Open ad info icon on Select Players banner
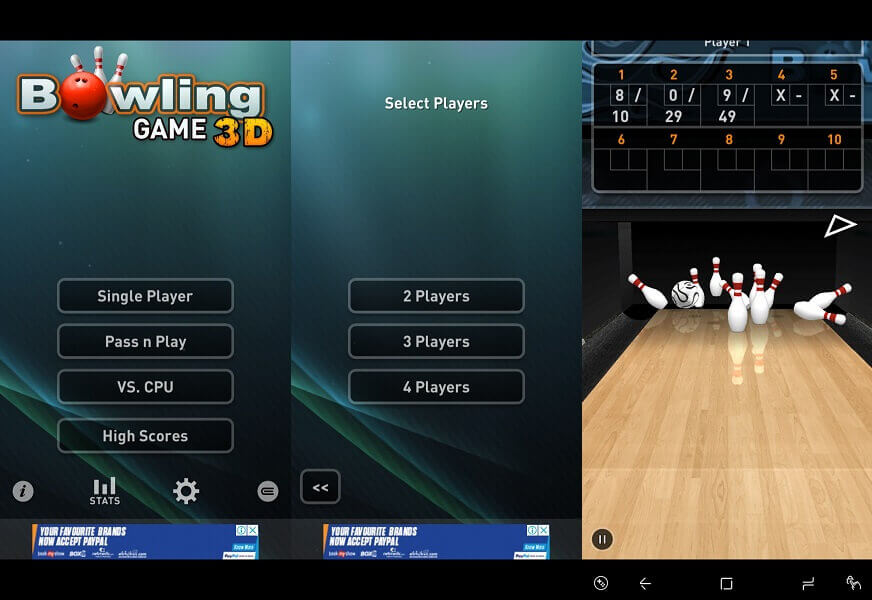Viewport: 872px width, 600px height. click(x=533, y=530)
